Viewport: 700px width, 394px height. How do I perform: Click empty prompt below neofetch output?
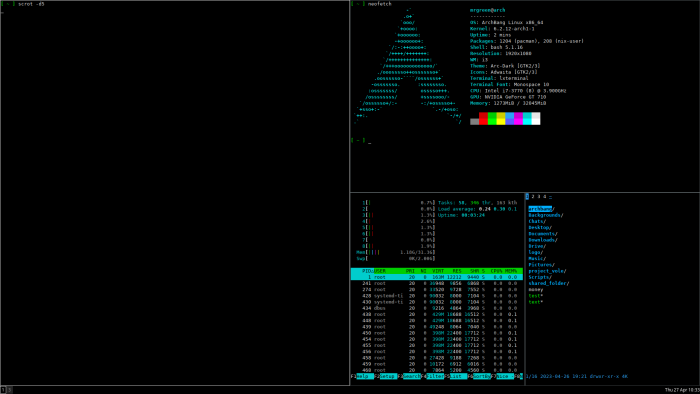[x=361, y=141]
